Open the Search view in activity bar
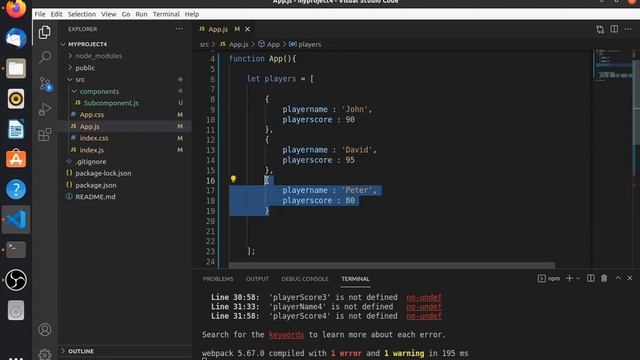640x360 pixels. pyautogui.click(x=45, y=57)
